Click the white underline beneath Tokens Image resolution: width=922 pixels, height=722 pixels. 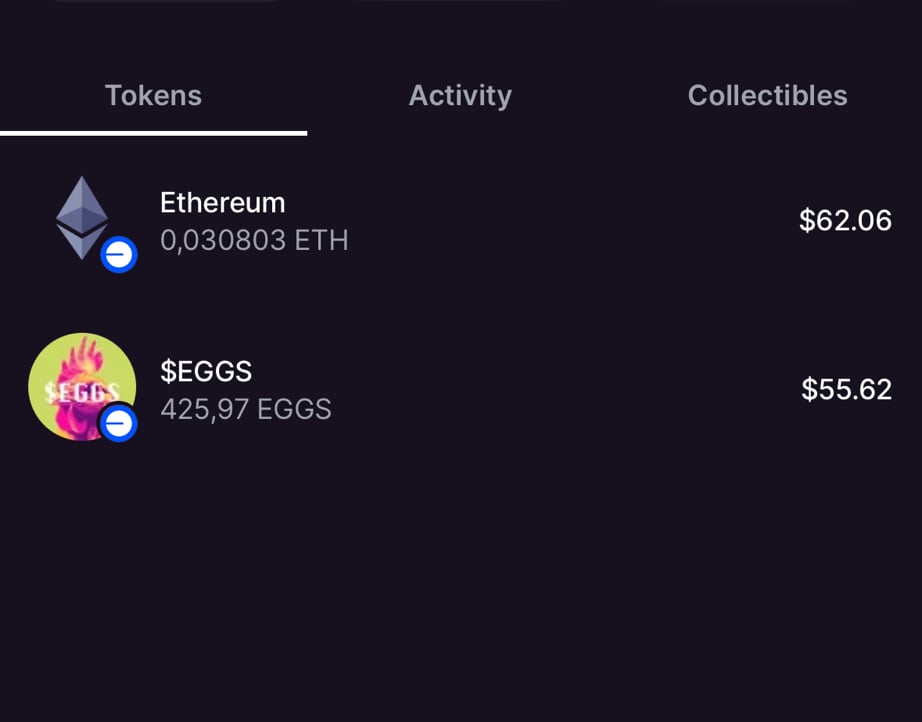tap(153, 132)
